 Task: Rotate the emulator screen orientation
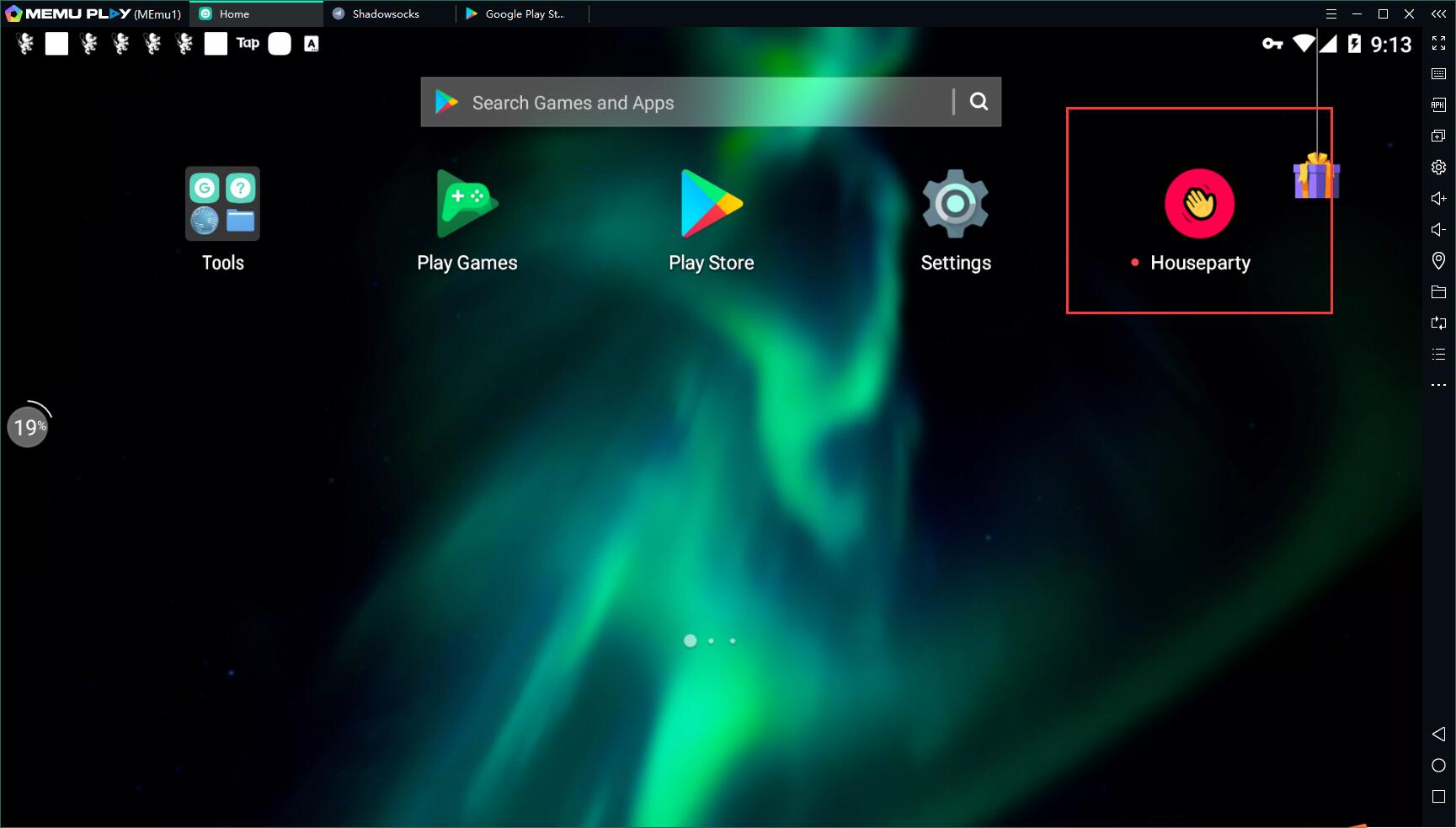1438,323
